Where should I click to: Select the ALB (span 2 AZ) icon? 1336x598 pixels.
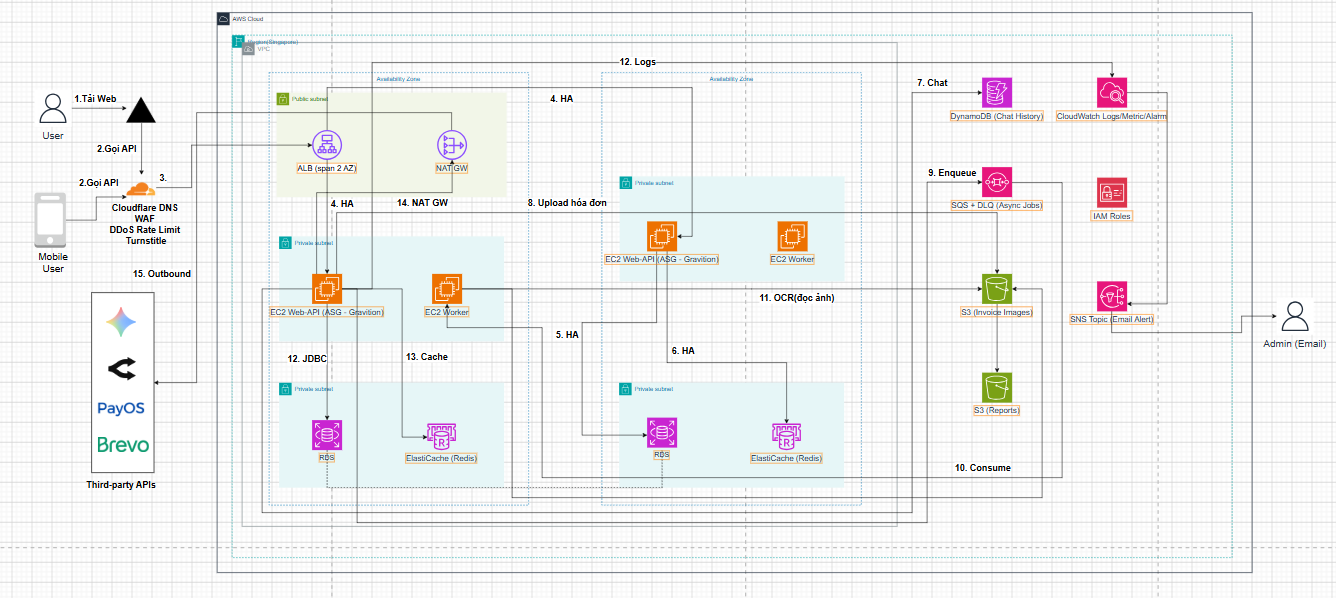point(326,146)
